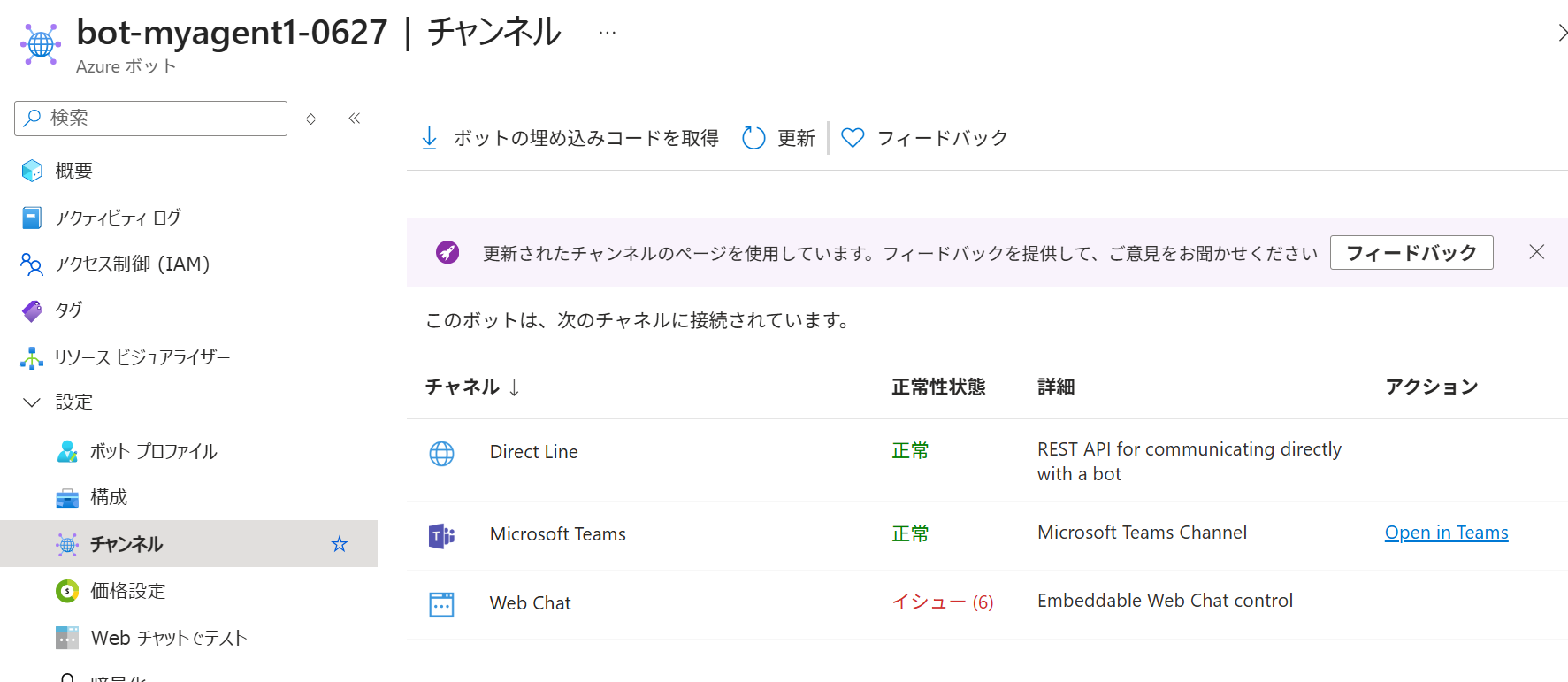Image resolution: width=1568 pixels, height=682 pixels.
Task: Click Embeddable Web Chat control text
Action: coord(1165,601)
